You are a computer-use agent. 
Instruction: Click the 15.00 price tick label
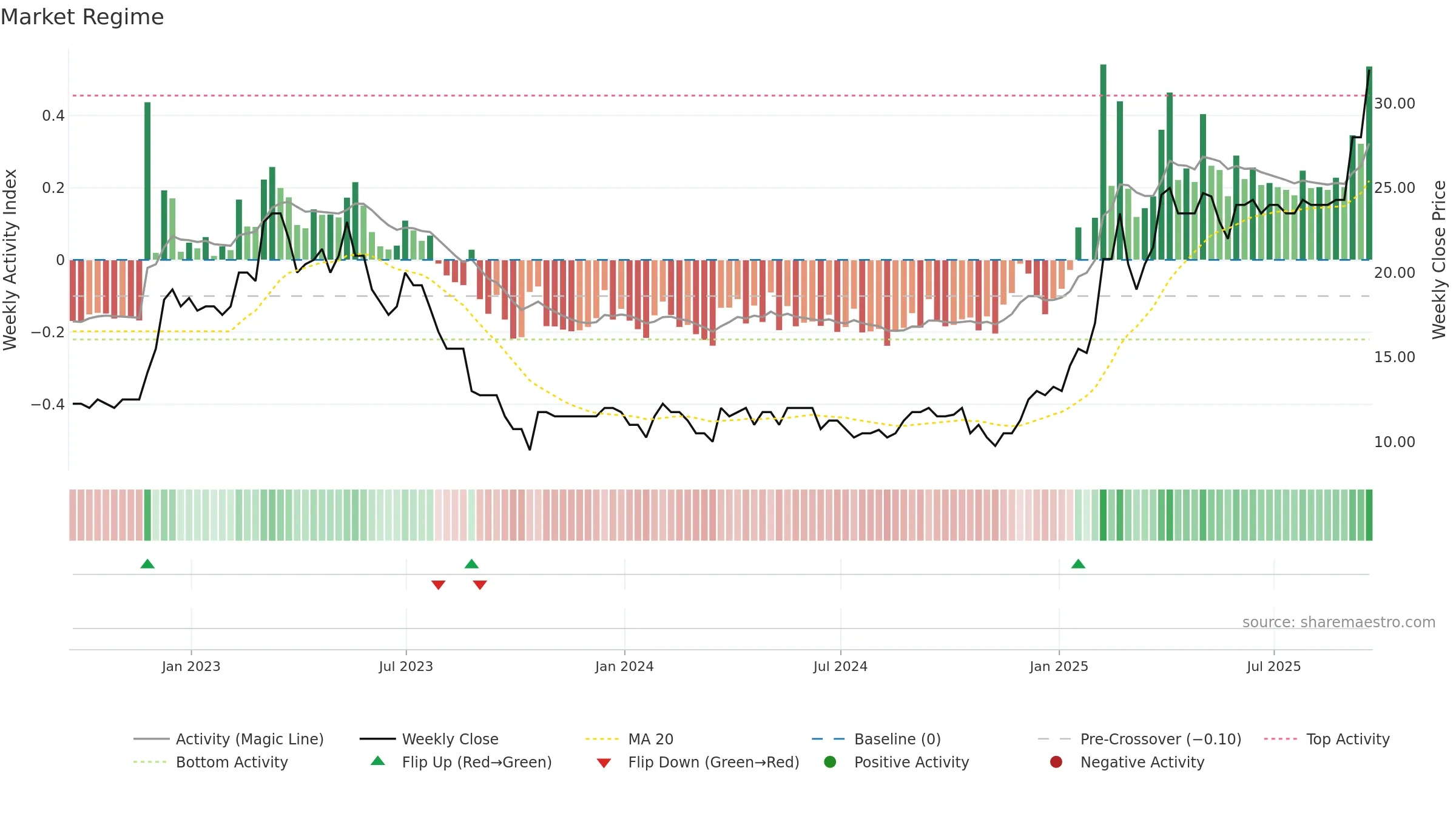[1395, 357]
